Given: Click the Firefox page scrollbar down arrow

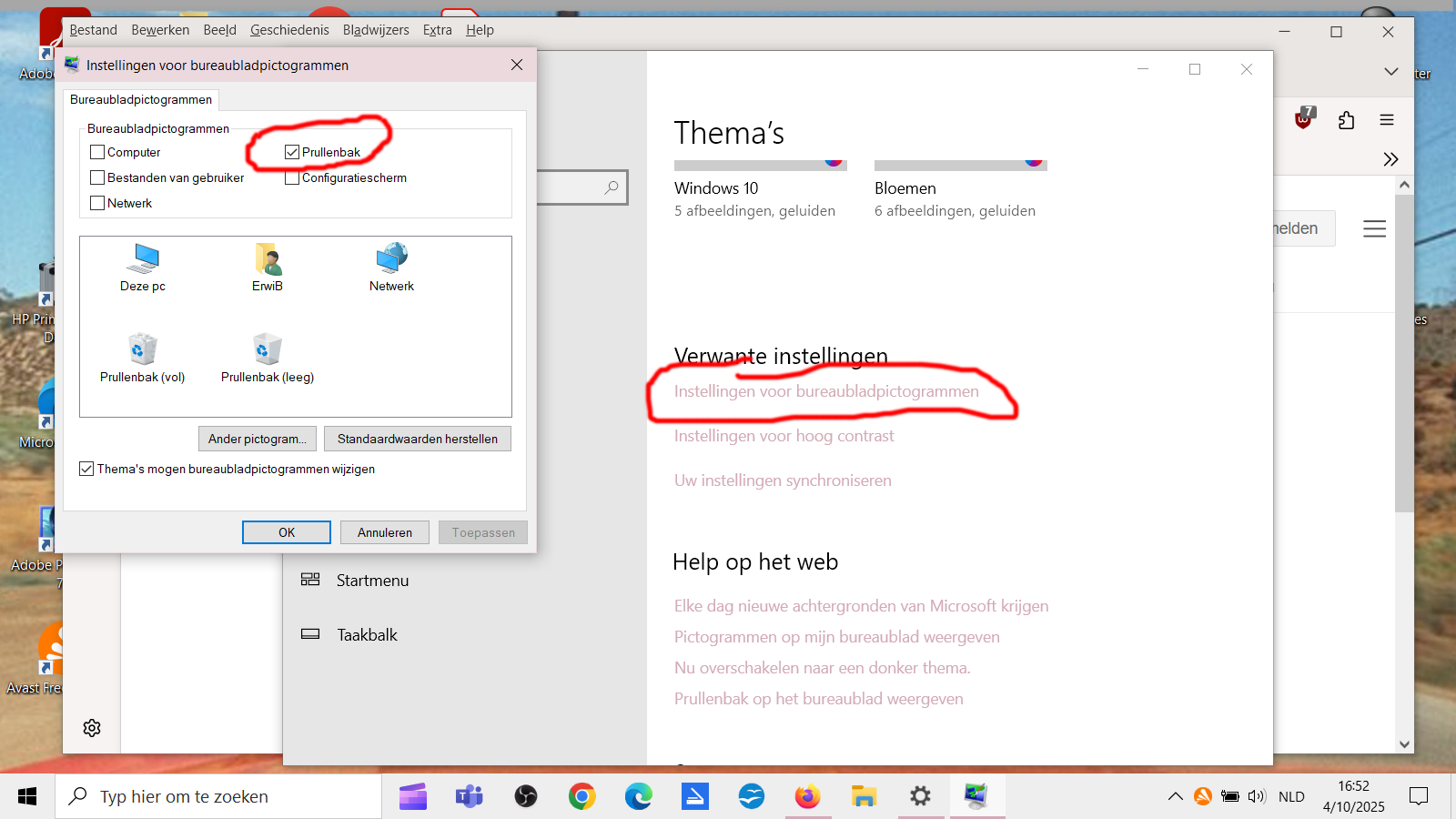Looking at the screenshot, I should point(1404,744).
